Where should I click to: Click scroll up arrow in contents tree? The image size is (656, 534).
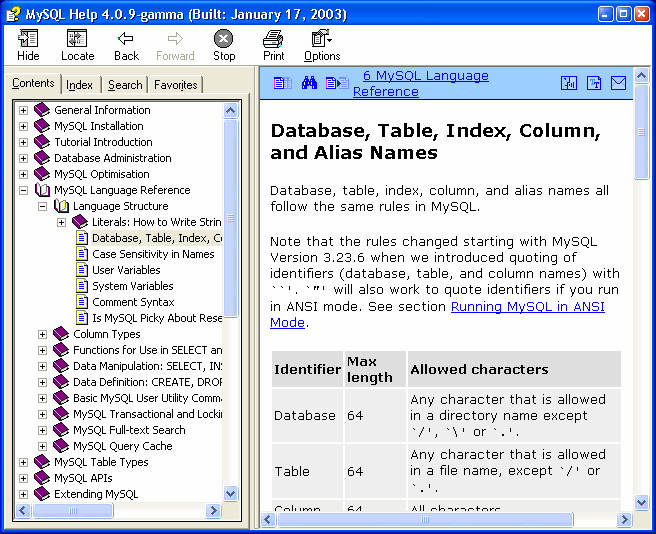point(231,110)
